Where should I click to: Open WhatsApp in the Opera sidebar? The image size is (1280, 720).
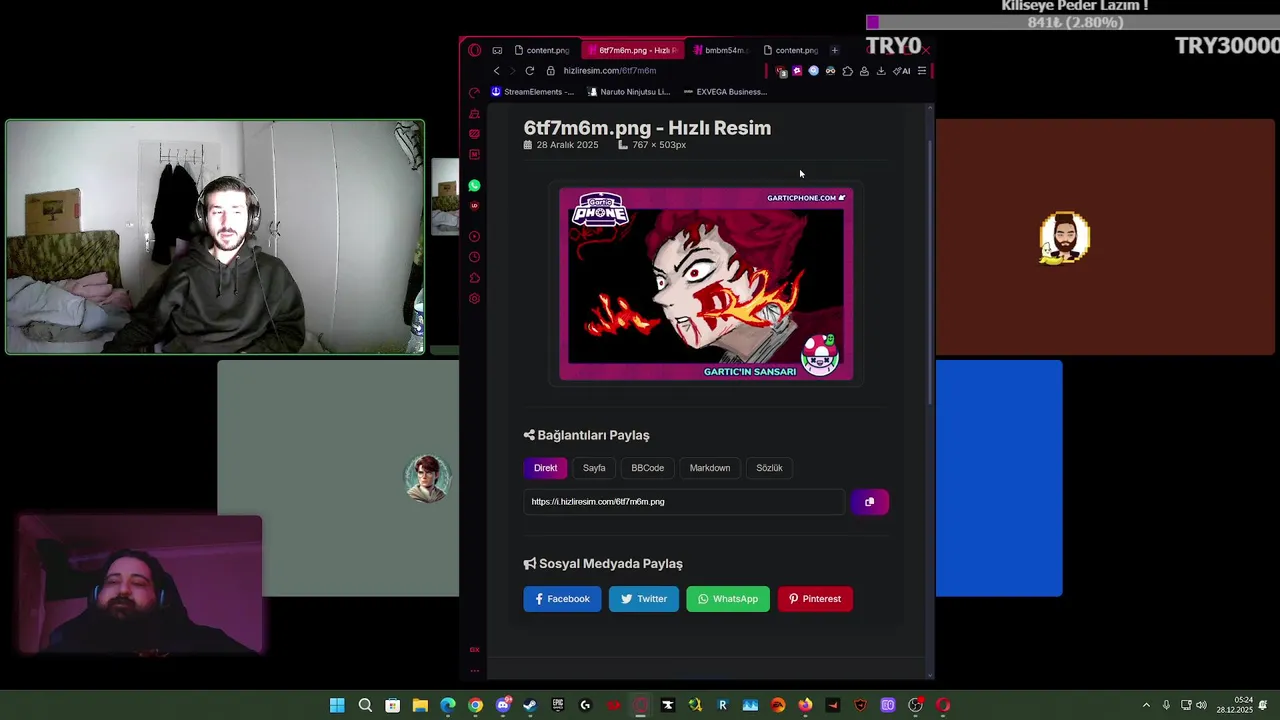tap(474, 185)
